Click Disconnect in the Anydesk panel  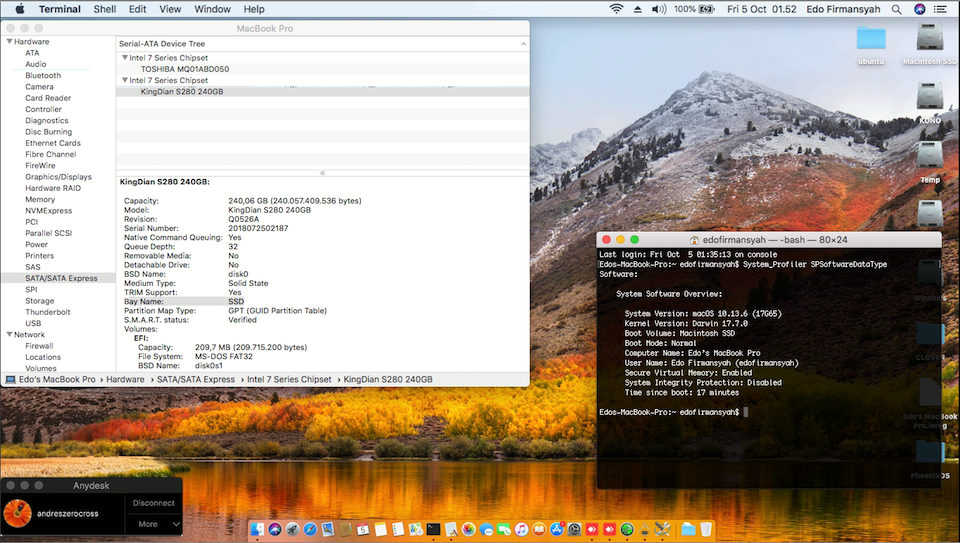click(x=153, y=503)
